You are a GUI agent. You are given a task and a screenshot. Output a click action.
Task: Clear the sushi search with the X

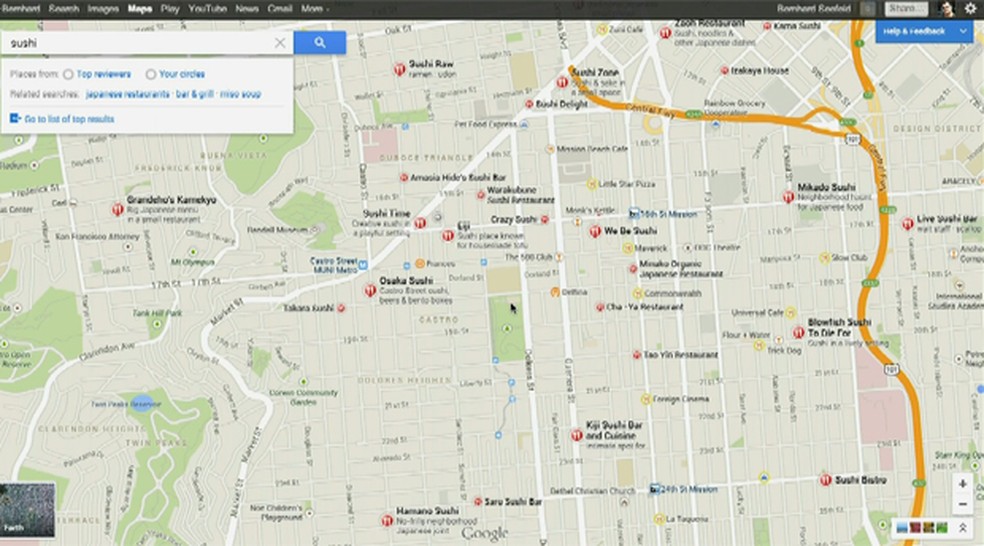pyautogui.click(x=280, y=43)
